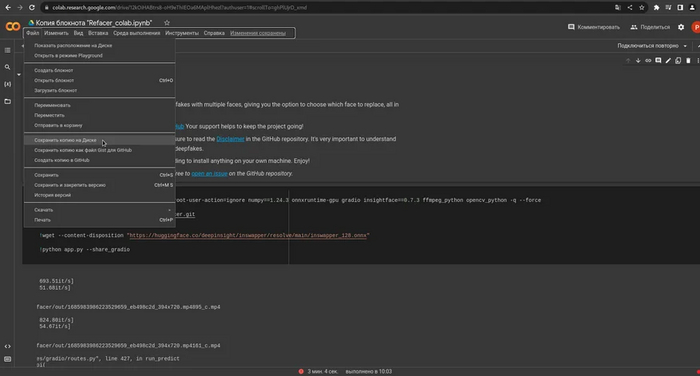The width and height of the screenshot is (700, 376).
Task: Open the find and replace sidebar icon
Action: [x=8, y=67]
